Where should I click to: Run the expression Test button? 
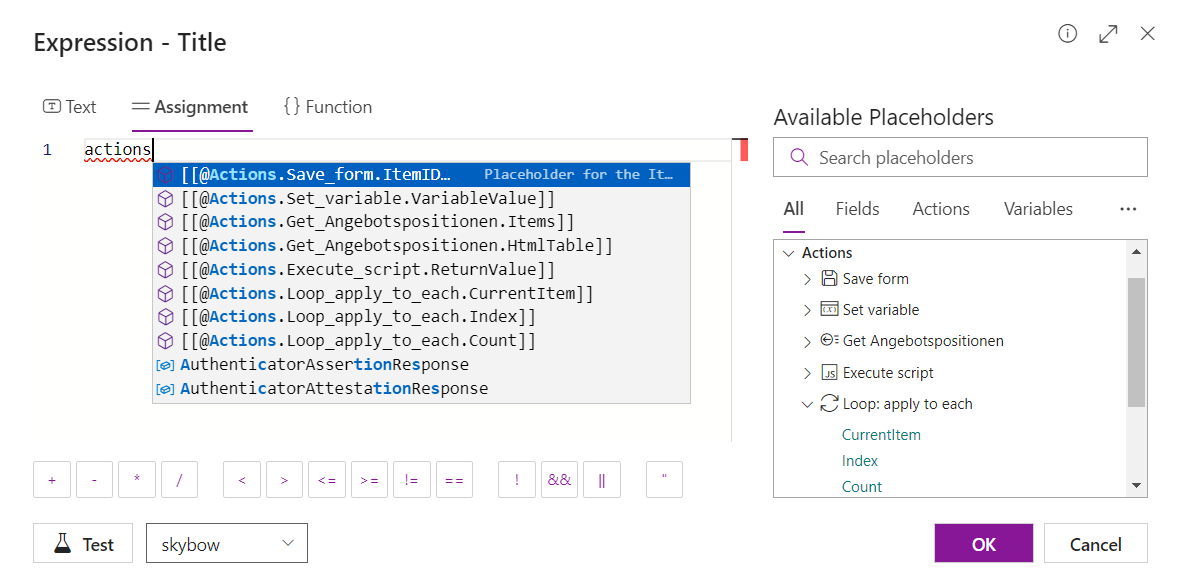tap(83, 543)
